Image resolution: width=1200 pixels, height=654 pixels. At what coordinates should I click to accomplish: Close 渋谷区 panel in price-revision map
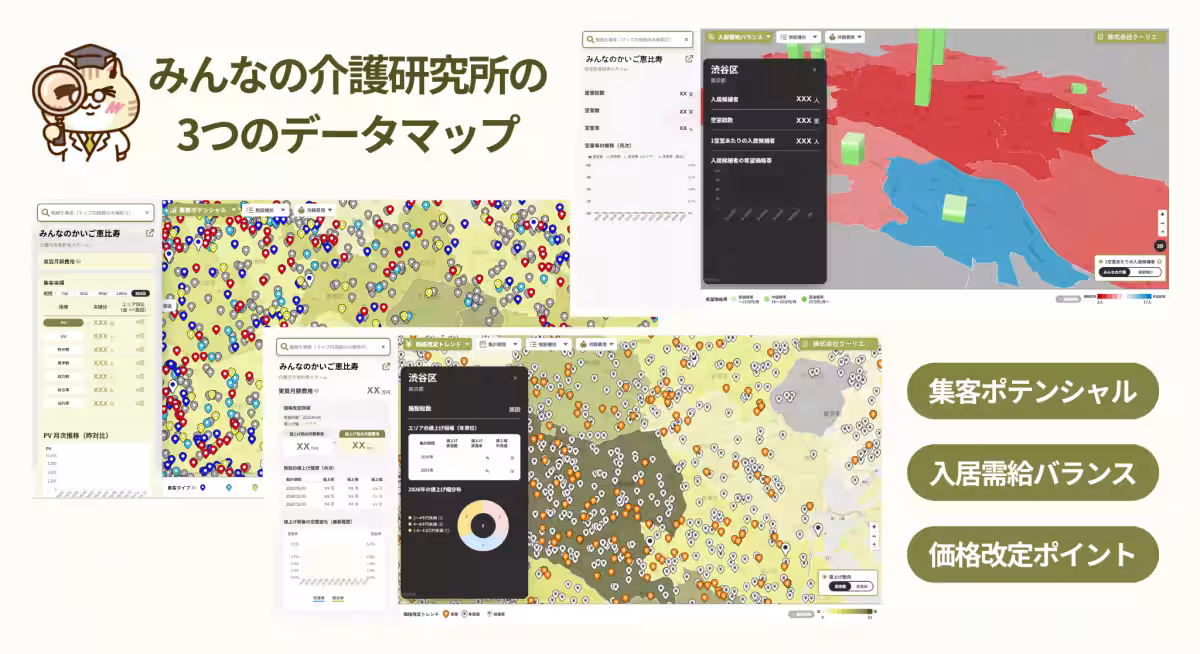(516, 378)
